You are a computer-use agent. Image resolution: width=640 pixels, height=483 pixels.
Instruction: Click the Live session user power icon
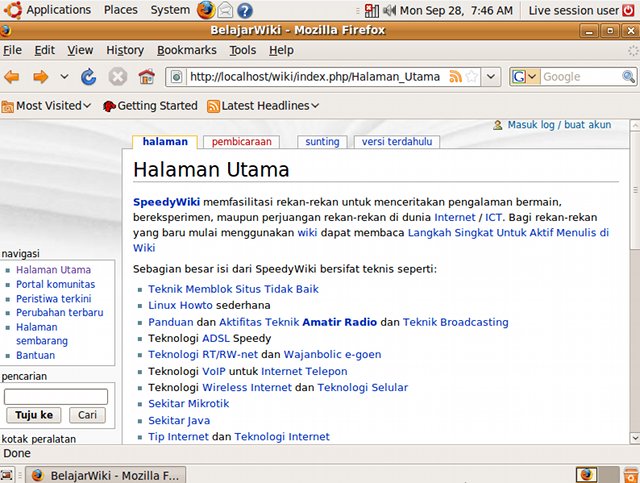[628, 10]
